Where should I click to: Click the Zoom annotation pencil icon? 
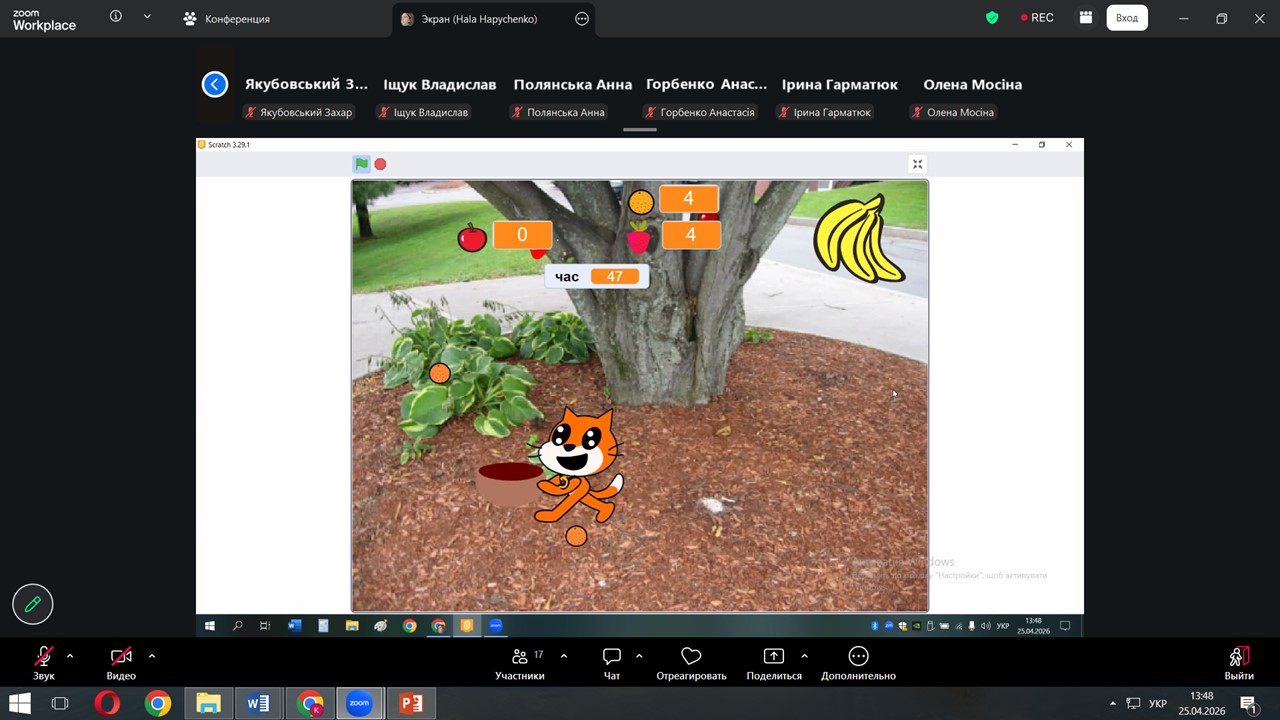[x=32, y=604]
